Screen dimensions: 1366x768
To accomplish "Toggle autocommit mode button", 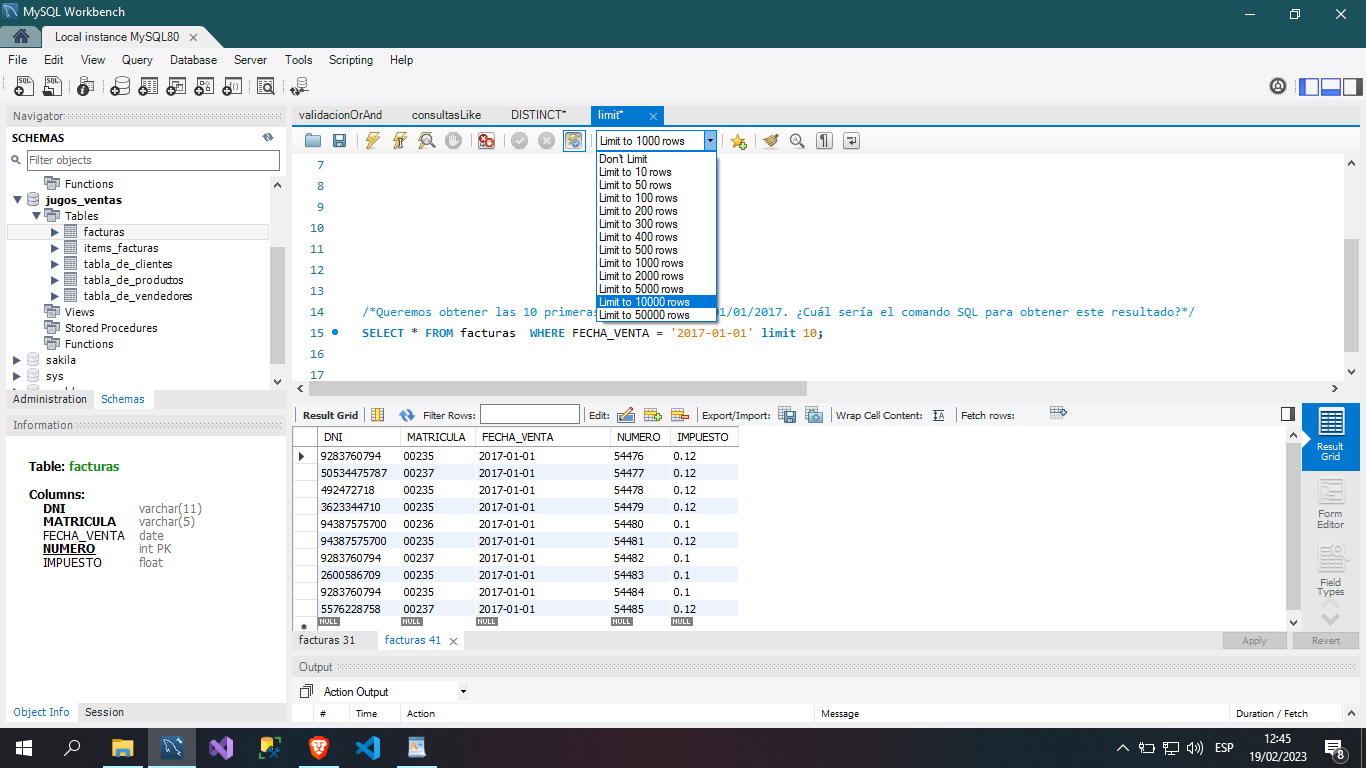I will (574, 141).
